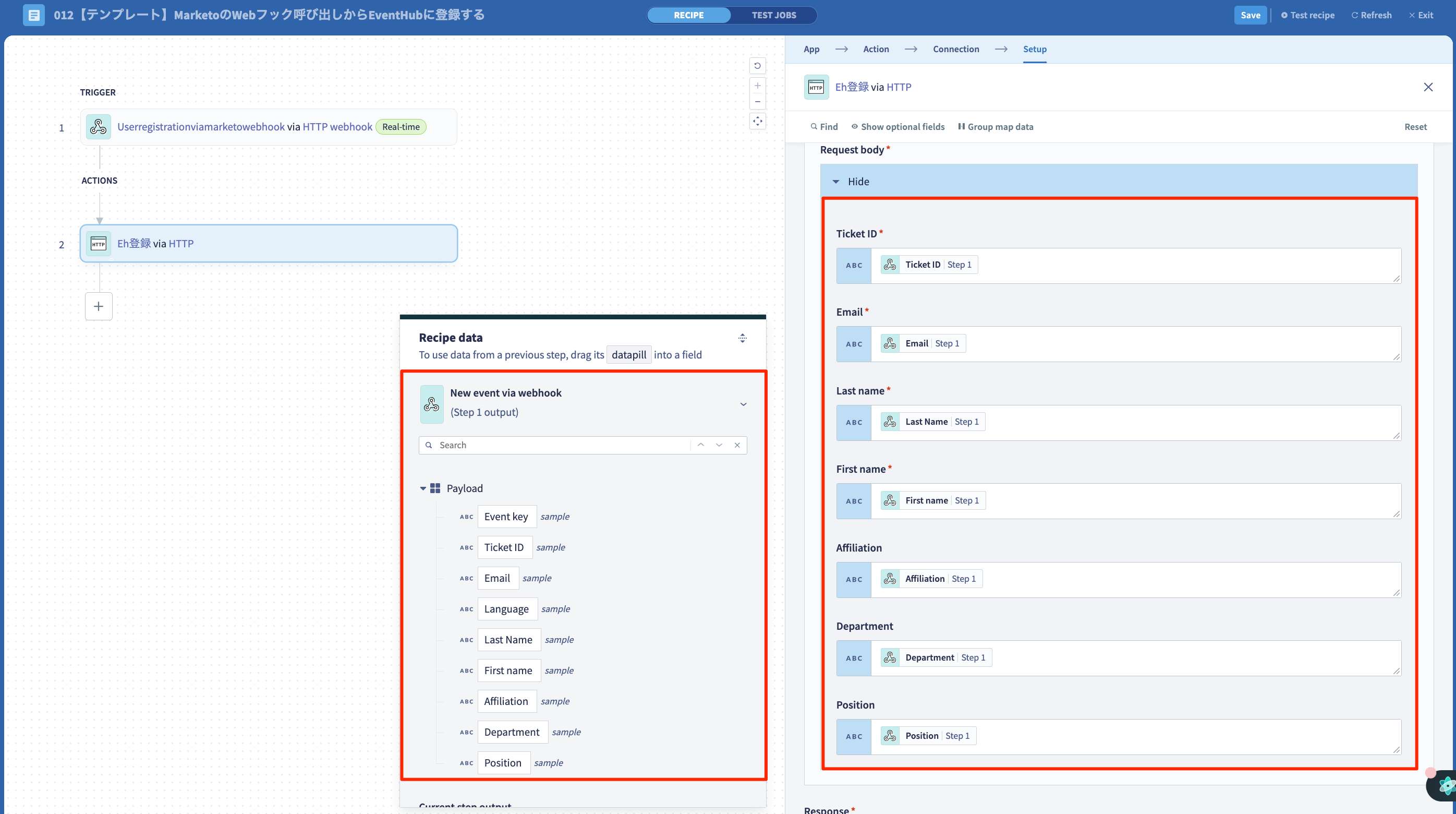Open the Connection tab
This screenshot has width=1456, height=814.
coord(956,49)
